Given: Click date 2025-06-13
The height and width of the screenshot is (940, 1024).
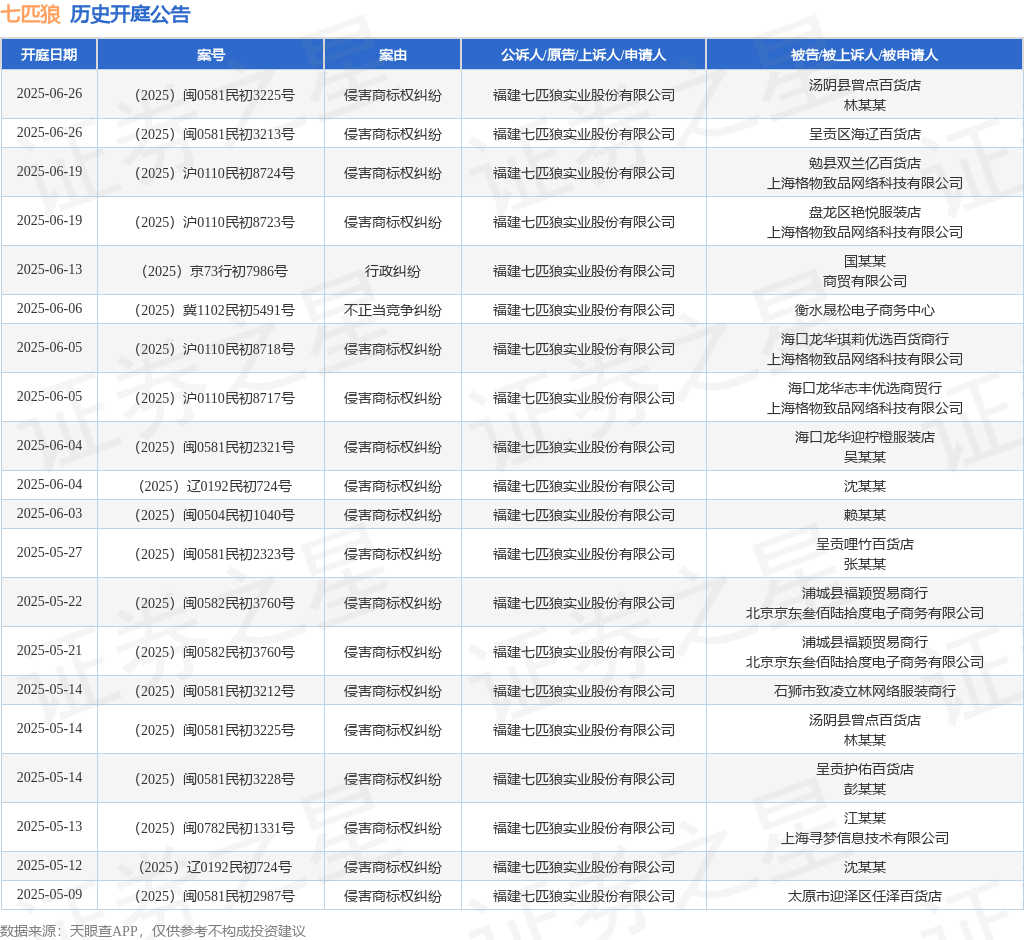Looking at the screenshot, I should tap(50, 269).
